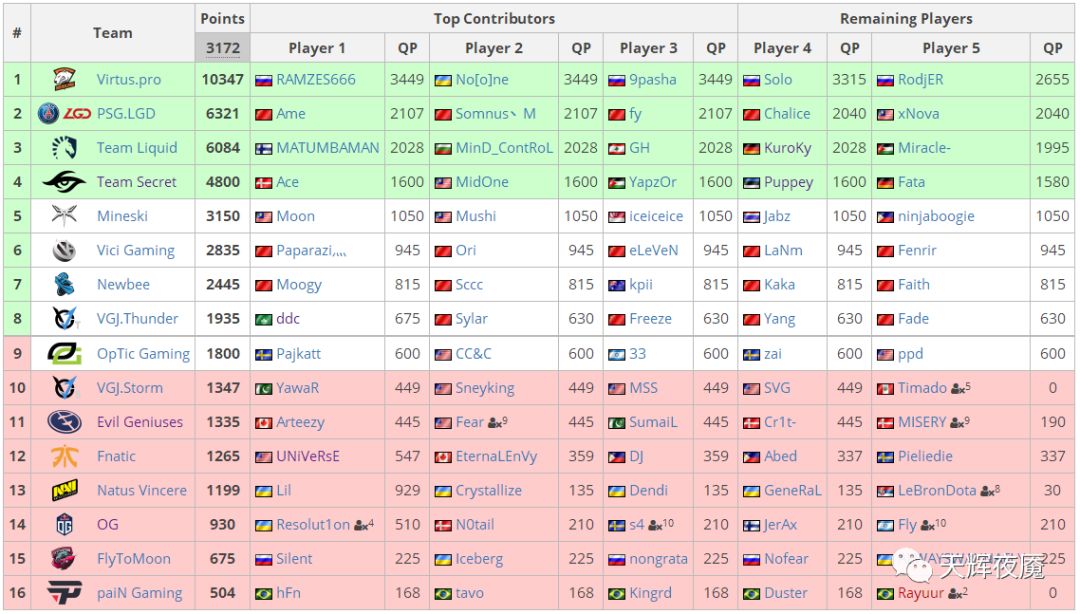Image resolution: width=1080 pixels, height=614 pixels.
Task: Click RodjER's QP value 2655
Action: click(x=1052, y=79)
